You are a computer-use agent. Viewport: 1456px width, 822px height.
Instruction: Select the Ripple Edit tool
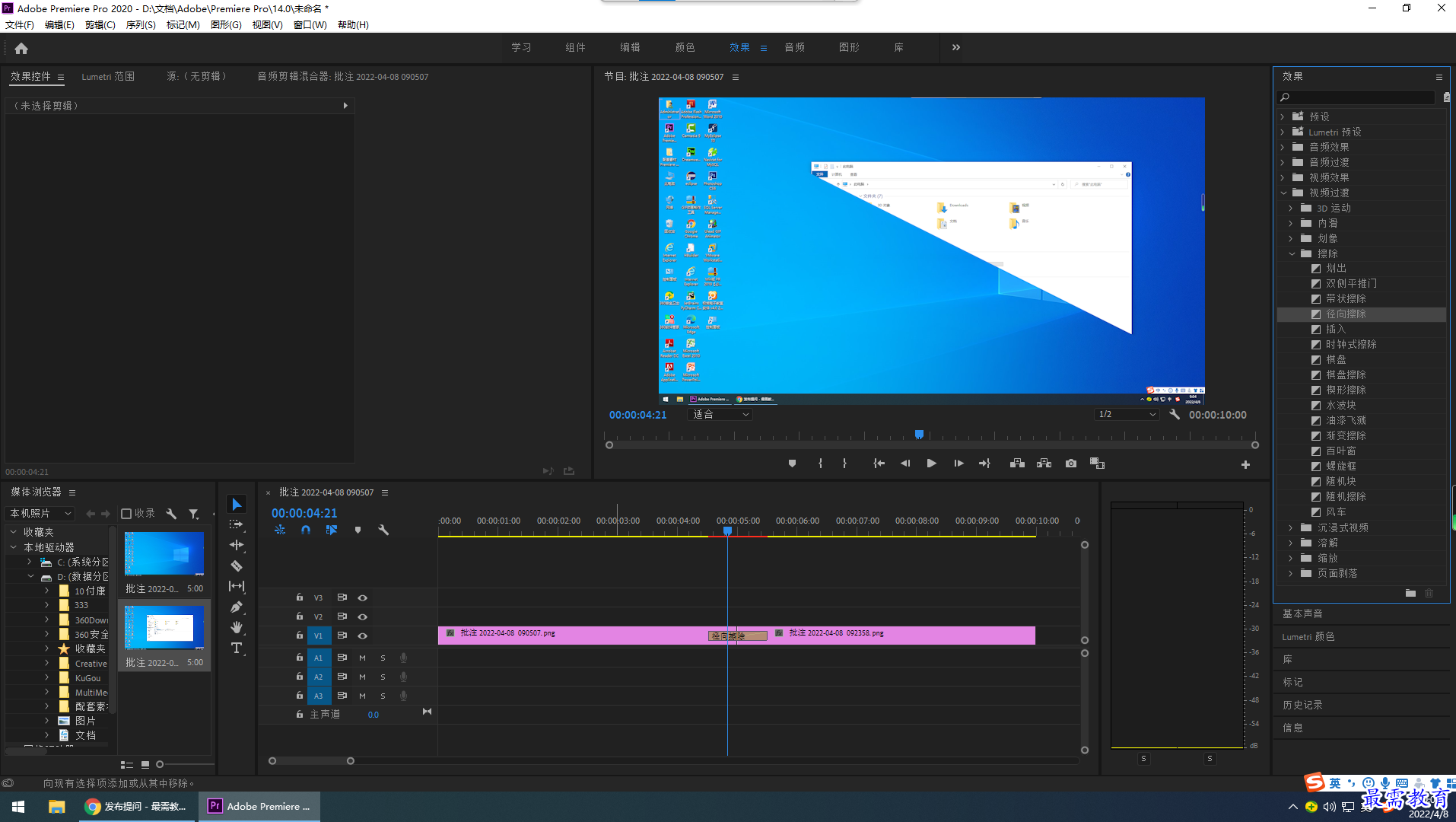(x=237, y=545)
